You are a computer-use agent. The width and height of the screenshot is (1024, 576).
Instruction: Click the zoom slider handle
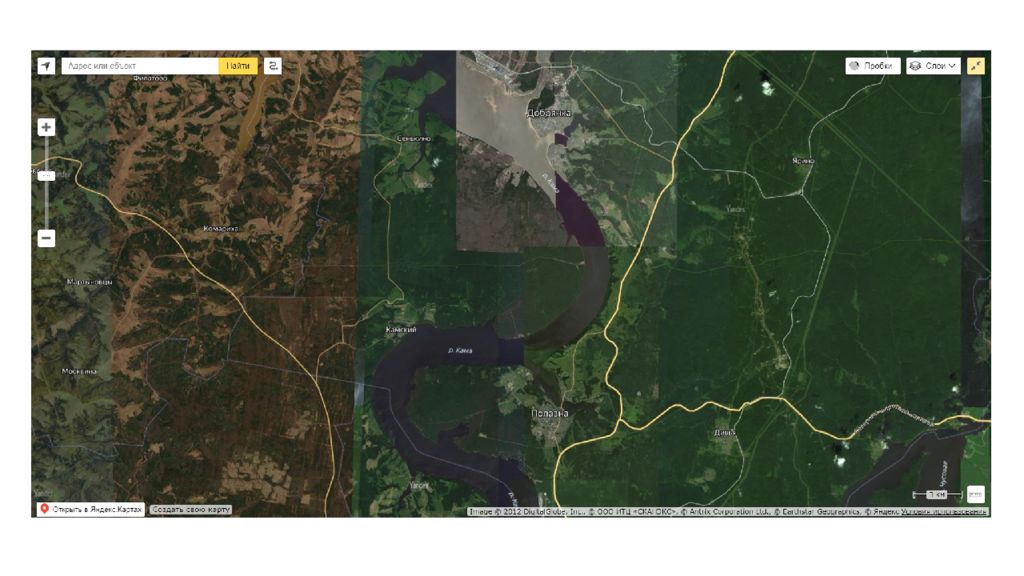(46, 176)
